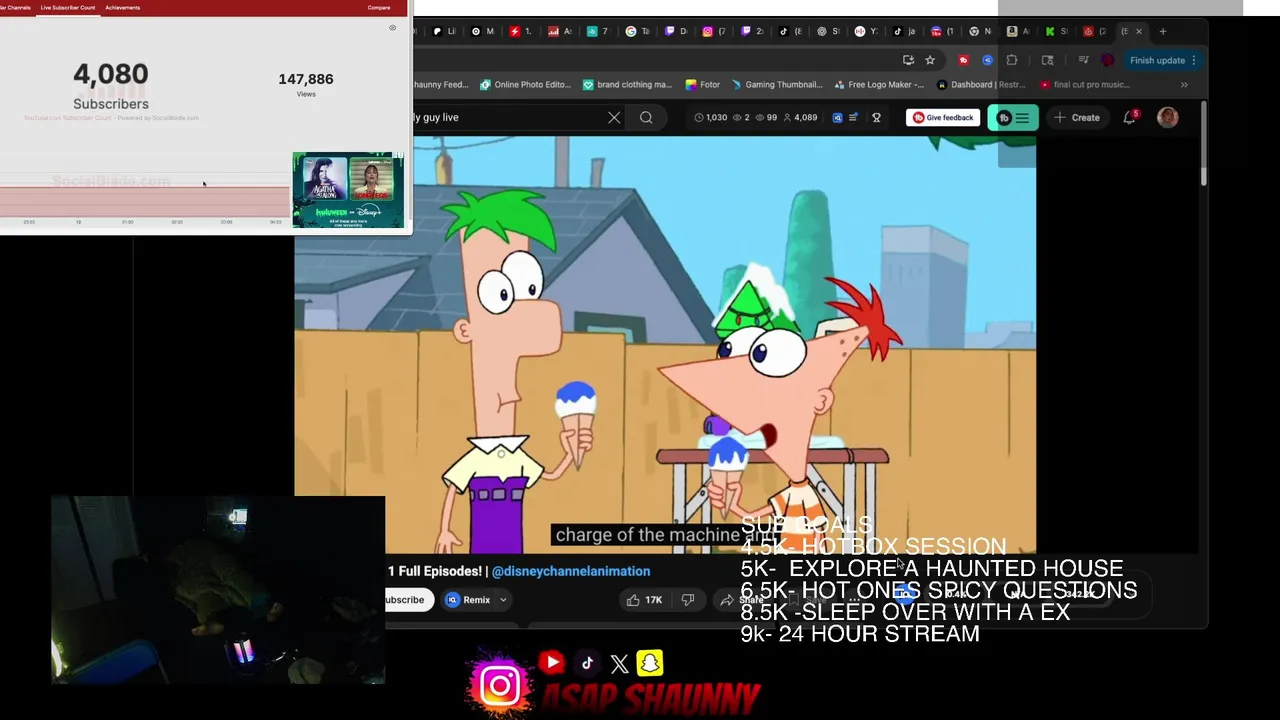Switch to the Kick browser tab
Screen dimensions: 1280x720
tap(1056, 31)
